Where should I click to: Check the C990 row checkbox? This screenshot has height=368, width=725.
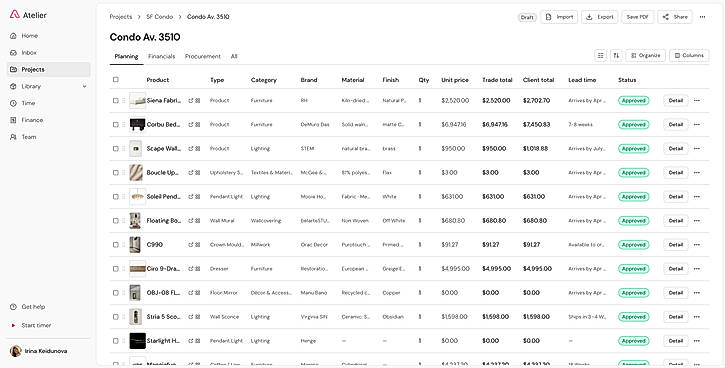[116, 245]
